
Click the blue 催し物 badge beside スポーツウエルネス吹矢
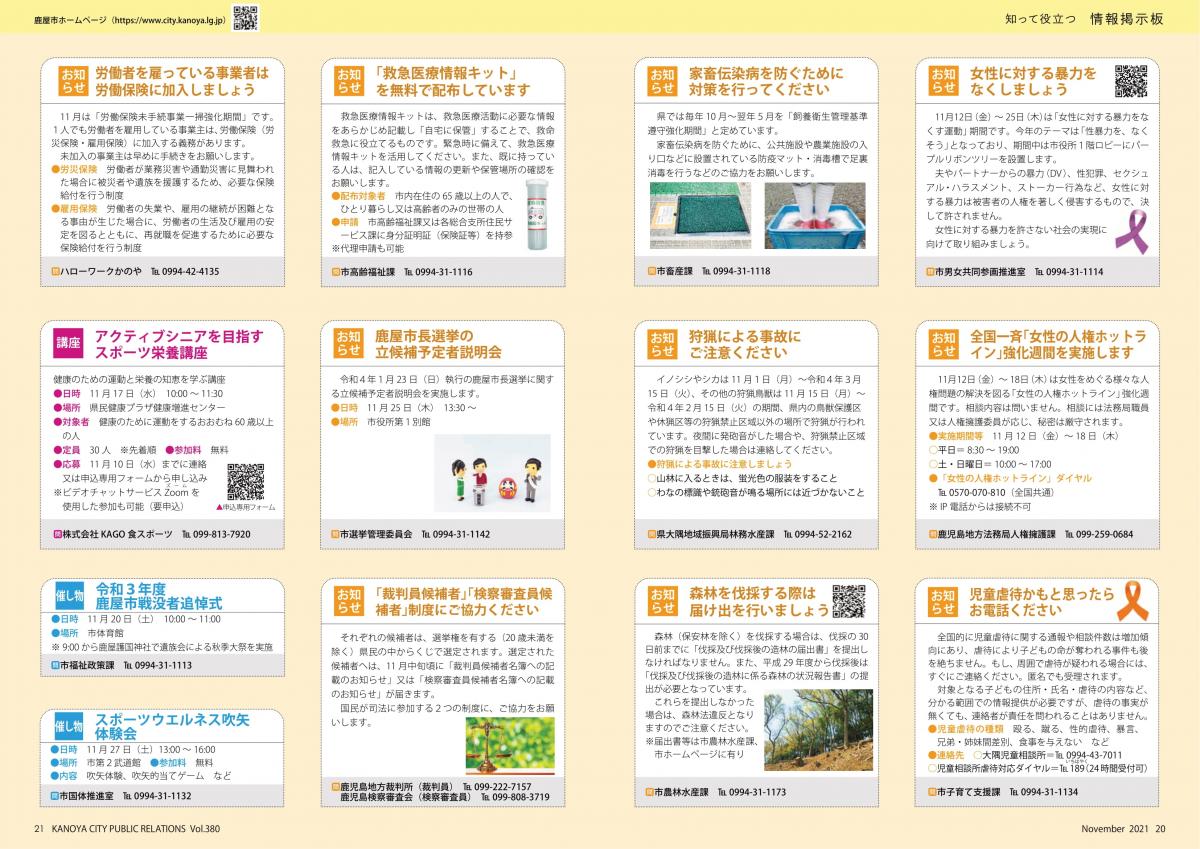[69, 726]
